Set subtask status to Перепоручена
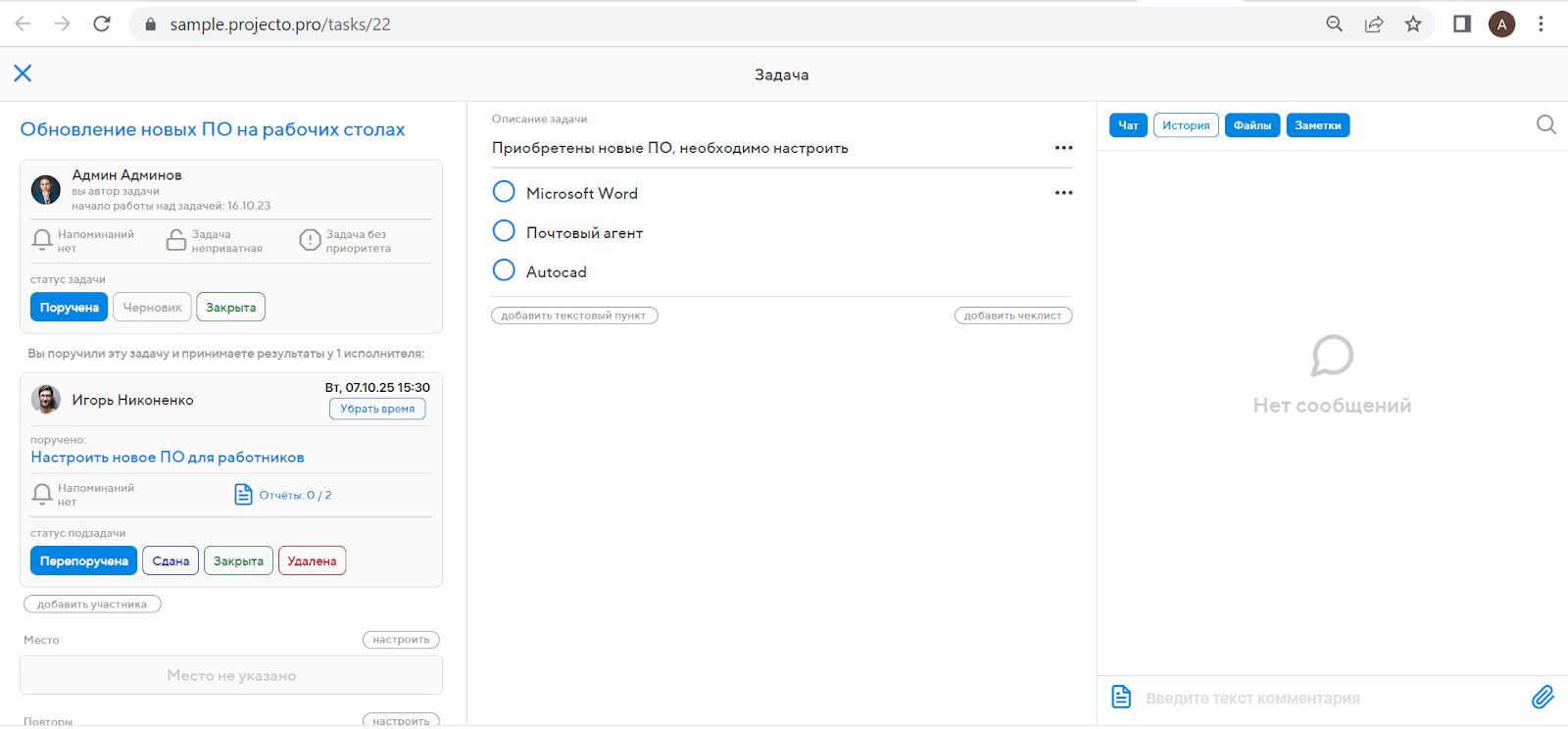The image size is (1568, 729). [83, 560]
